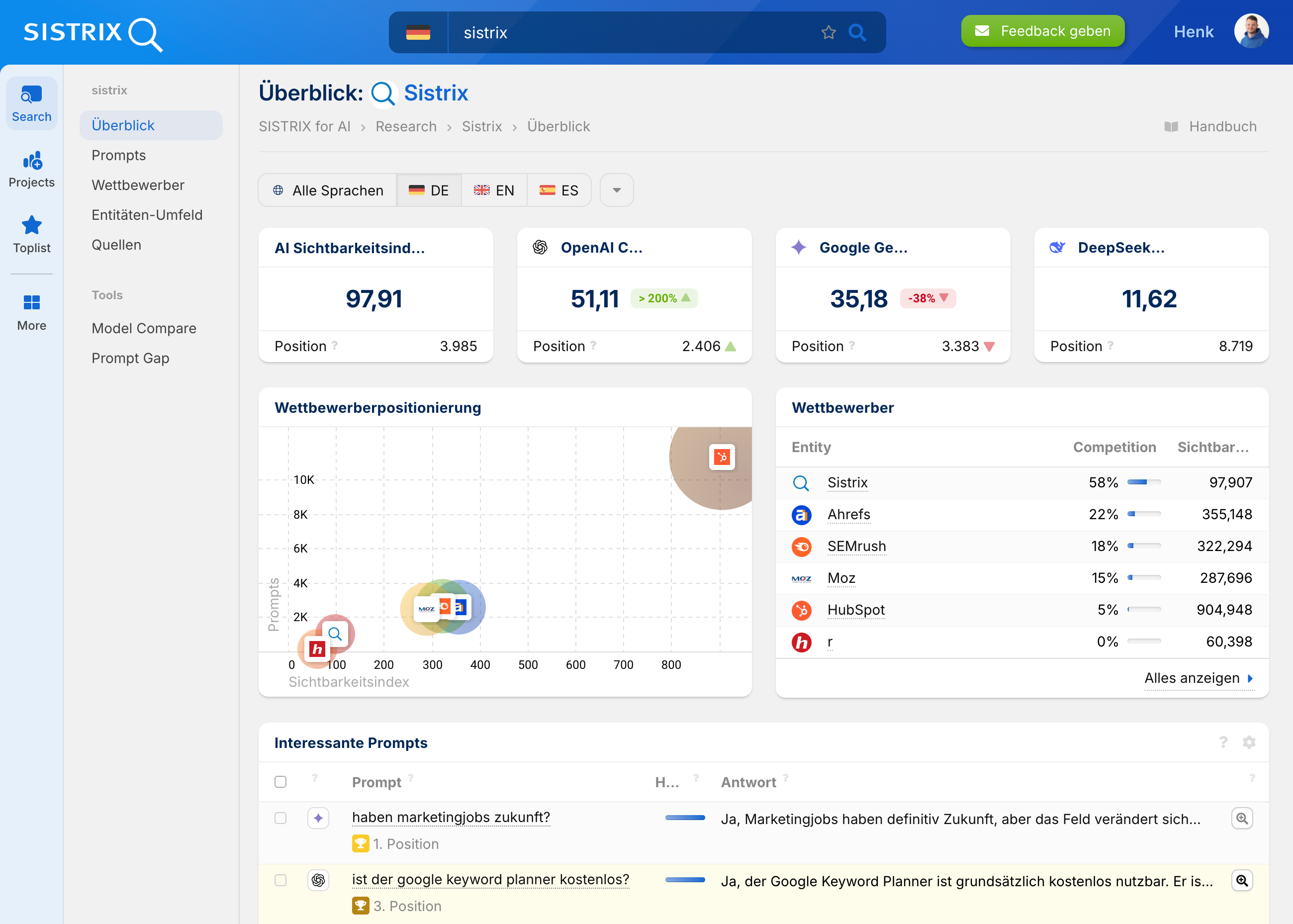This screenshot has height=924, width=1293.
Task: Select the Toplist star icon
Action: coord(31,225)
